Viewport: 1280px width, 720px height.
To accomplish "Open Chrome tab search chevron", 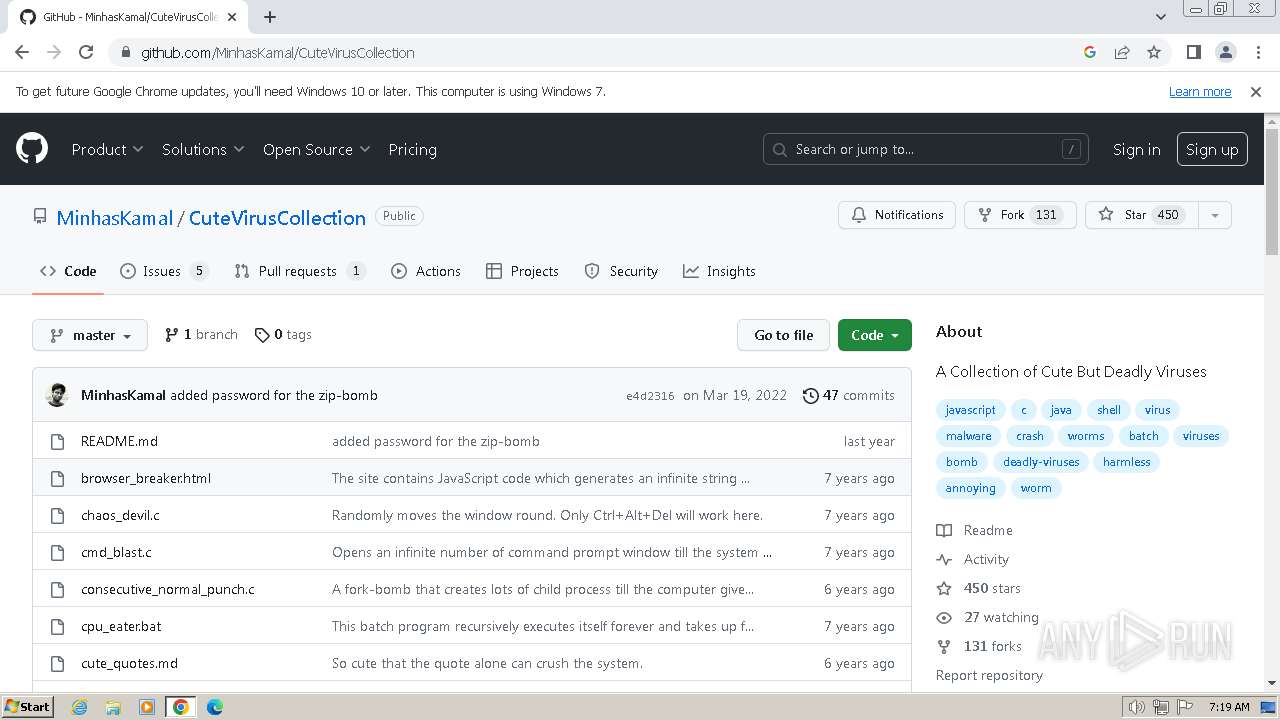I will point(1161,17).
